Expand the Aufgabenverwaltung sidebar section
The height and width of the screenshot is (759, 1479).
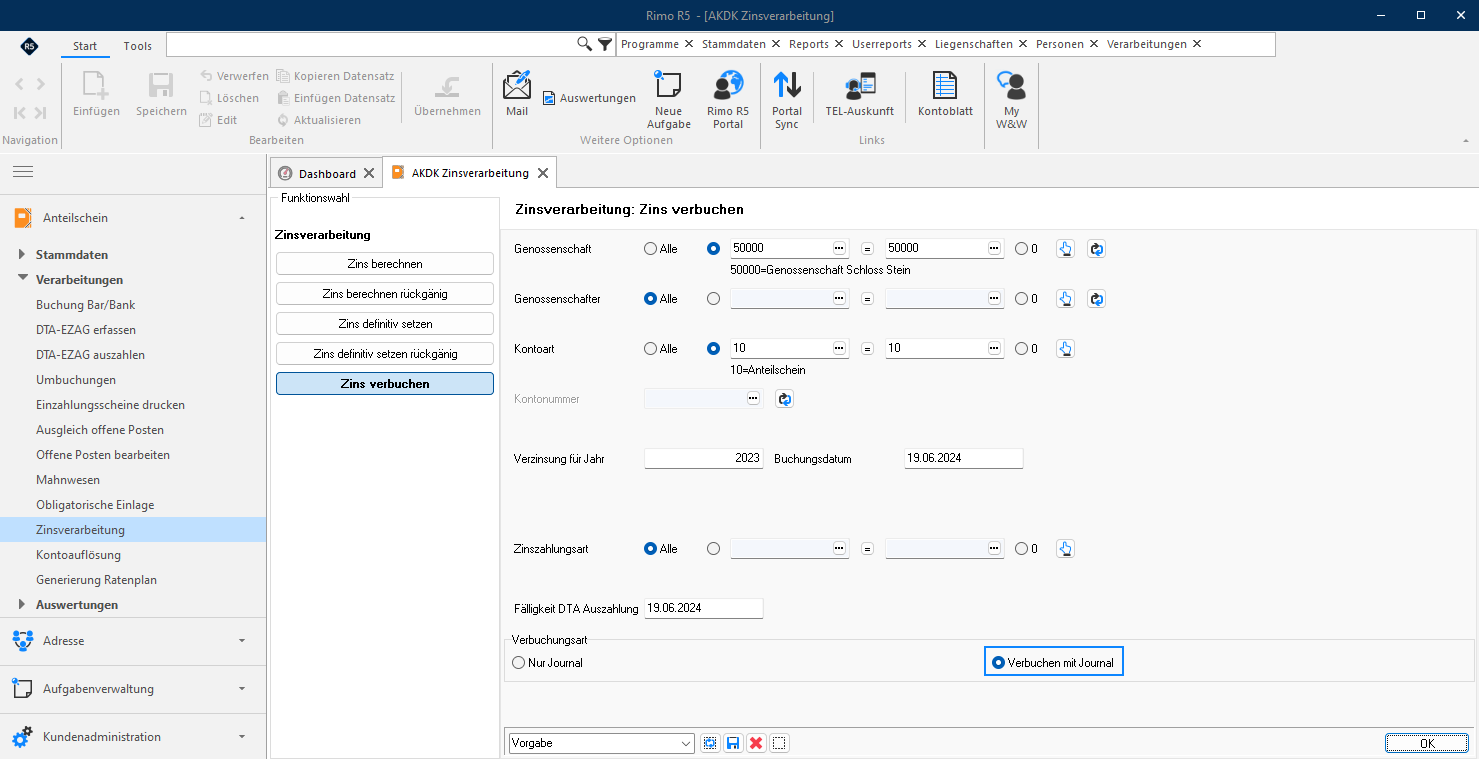pyautogui.click(x=133, y=688)
